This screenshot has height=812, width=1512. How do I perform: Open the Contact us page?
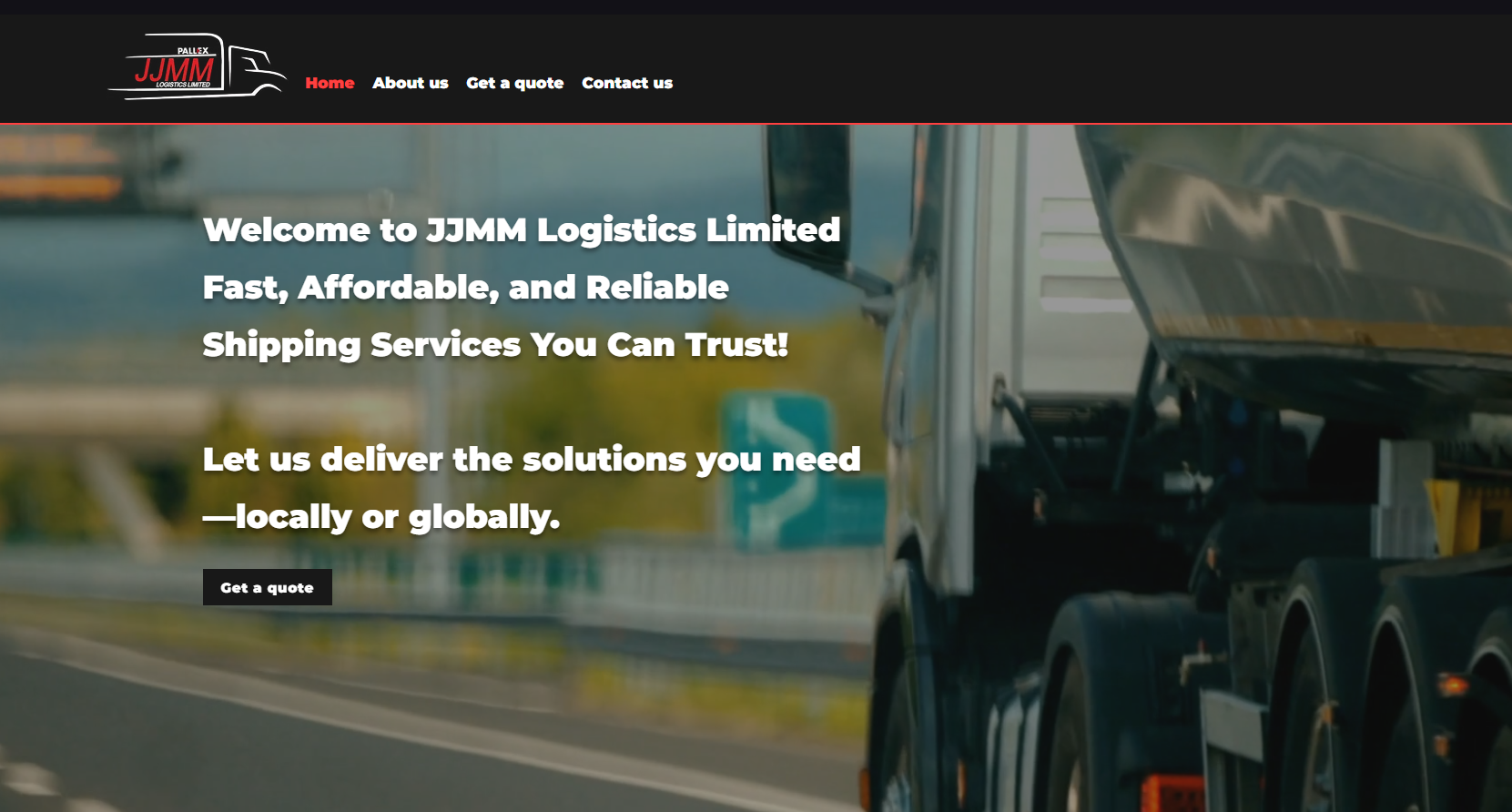coord(627,83)
